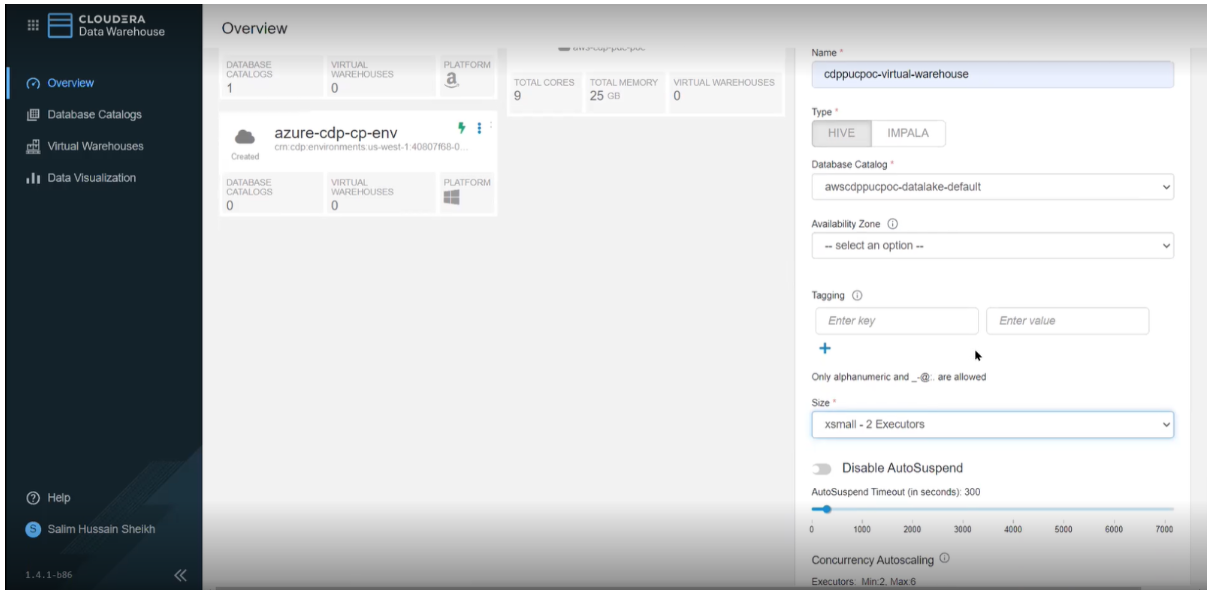Image resolution: width=1212 pixels, height=596 pixels.
Task: Click Created status under azure cloud icon
Action: pyautogui.click(x=245, y=156)
